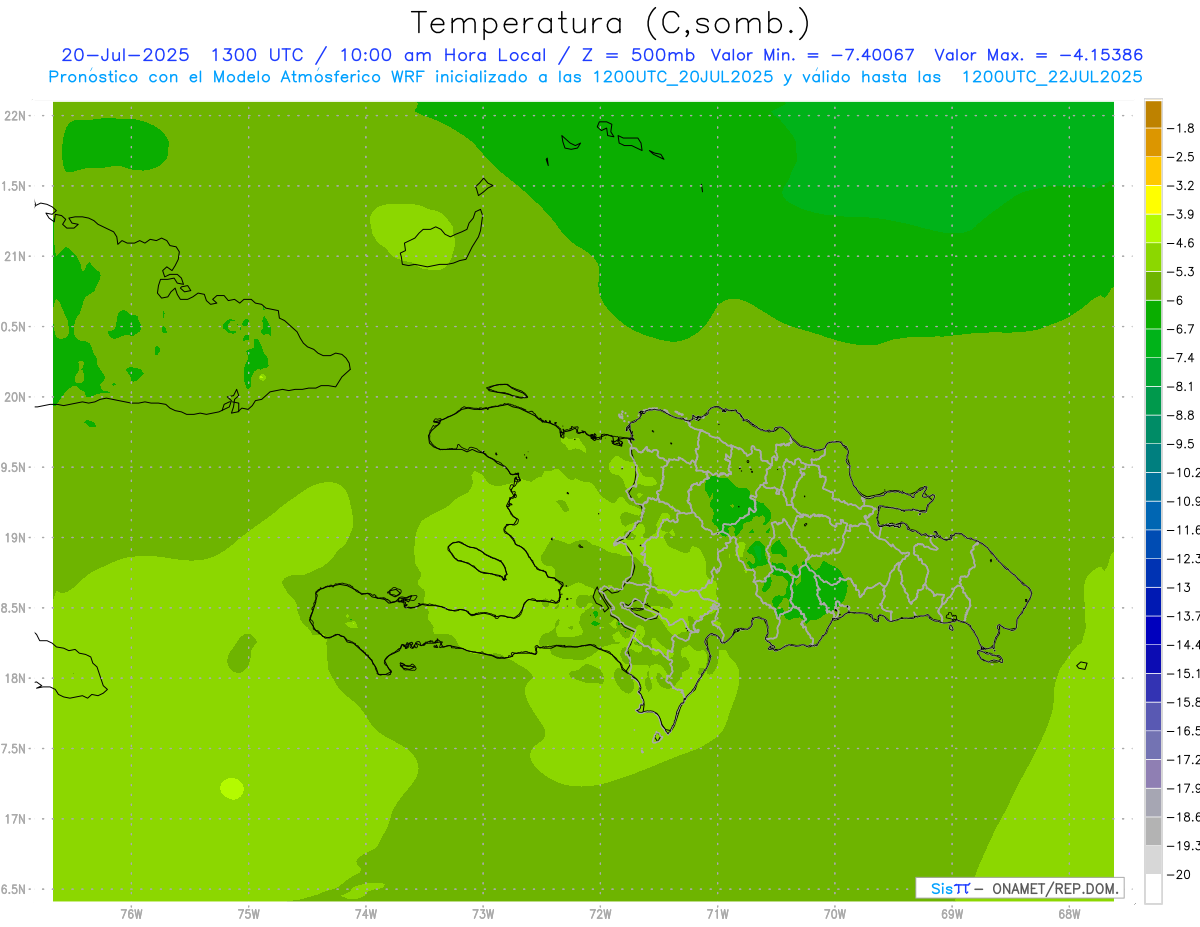The height and width of the screenshot is (927, 1200).
Task: Click the '-3.9' colorbar value
Action: pyautogui.click(x=1181, y=214)
